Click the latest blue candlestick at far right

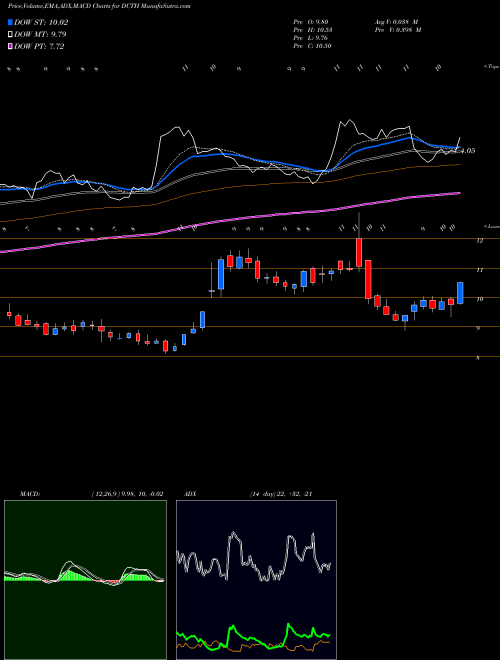click(460, 293)
